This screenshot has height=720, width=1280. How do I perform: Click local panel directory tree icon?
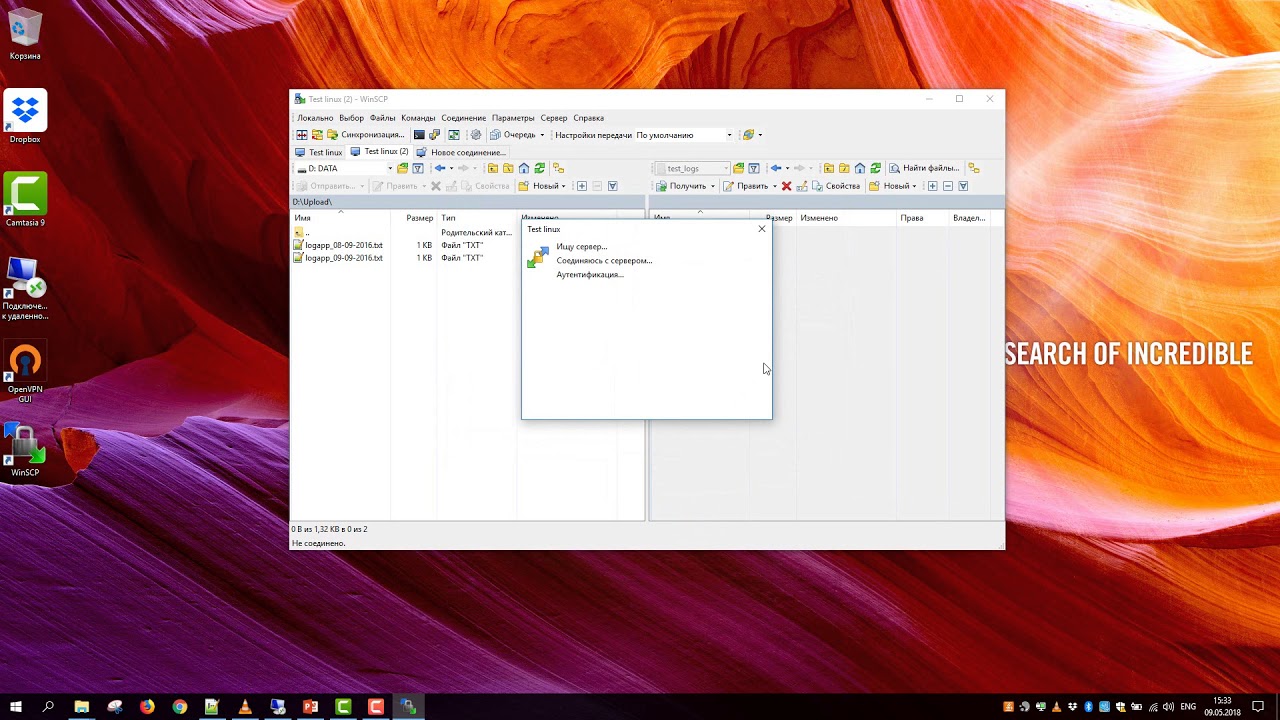[559, 168]
